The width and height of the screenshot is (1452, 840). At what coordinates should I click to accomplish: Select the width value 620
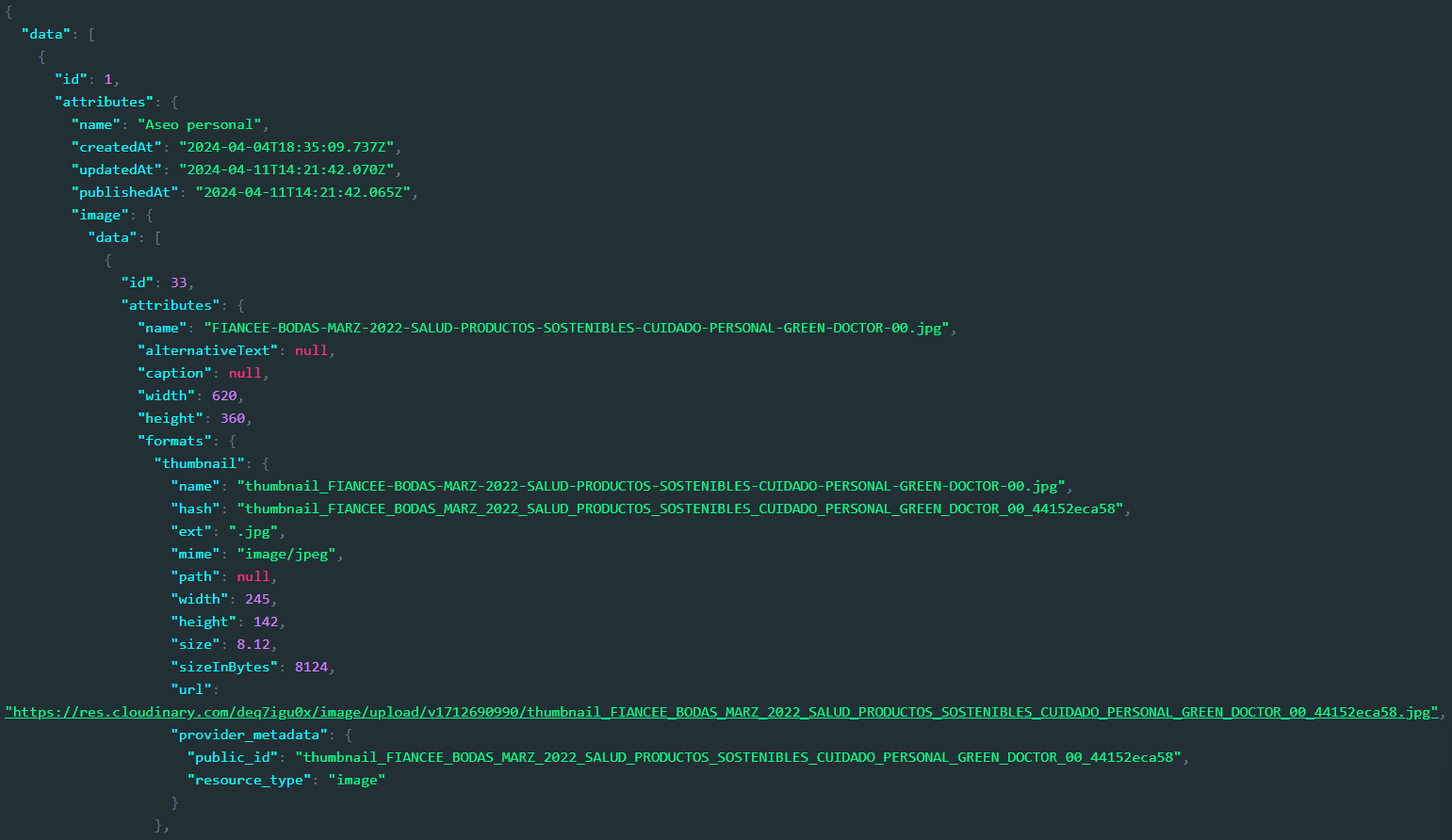(224, 396)
